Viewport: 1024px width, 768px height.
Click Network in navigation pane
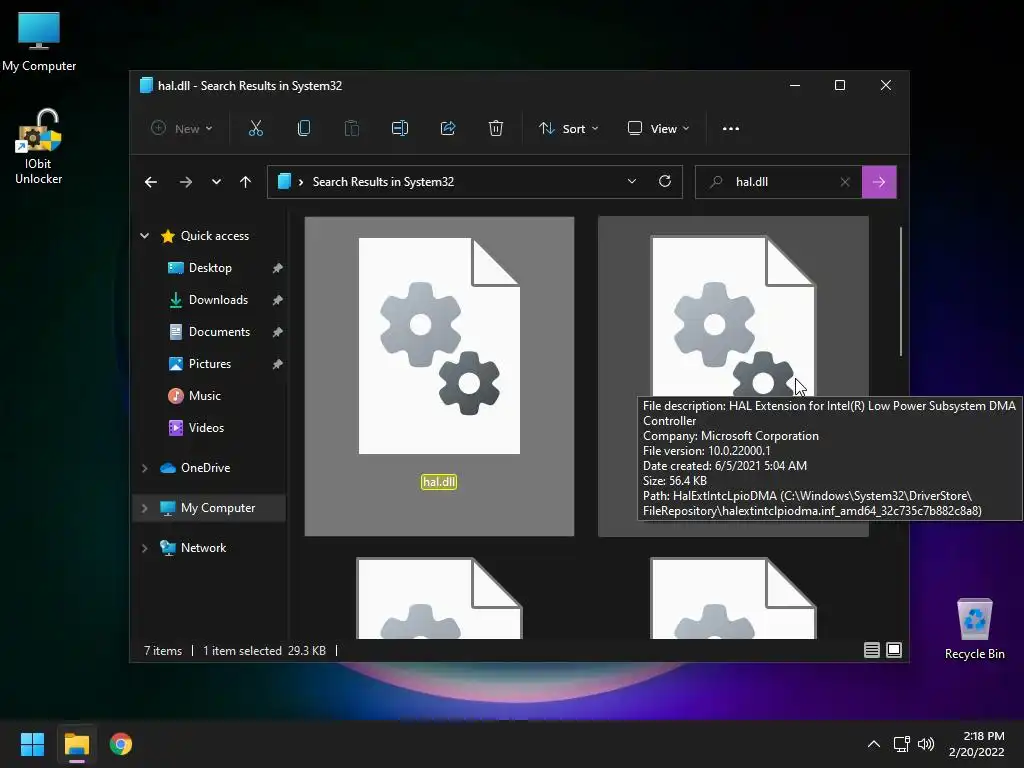pyautogui.click(x=203, y=548)
